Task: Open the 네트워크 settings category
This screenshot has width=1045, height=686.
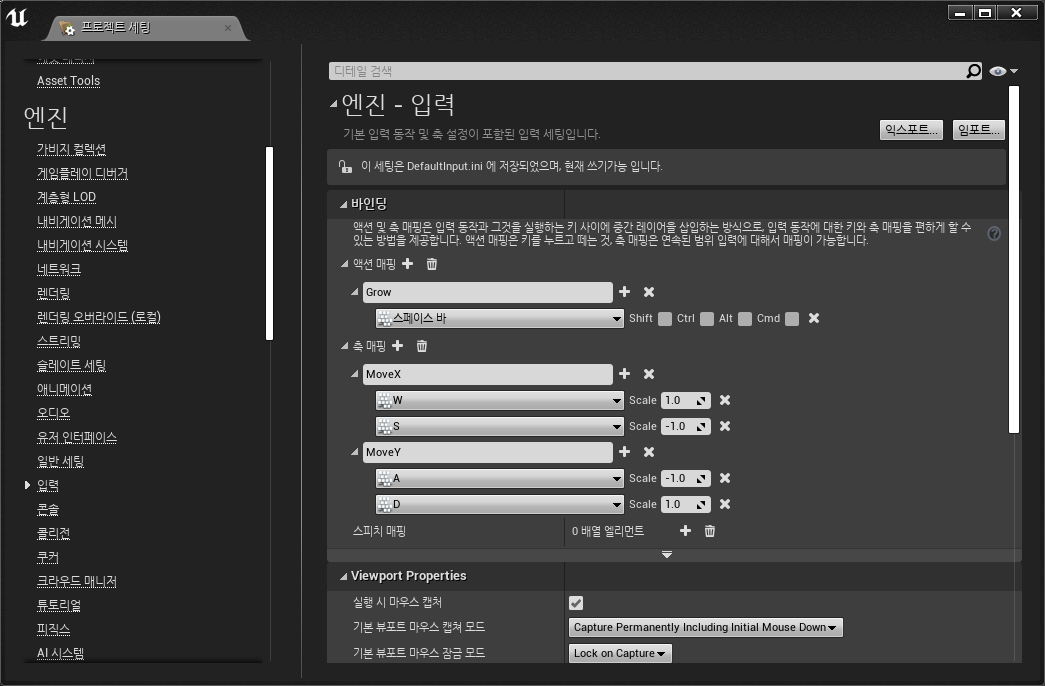Action: [59, 269]
